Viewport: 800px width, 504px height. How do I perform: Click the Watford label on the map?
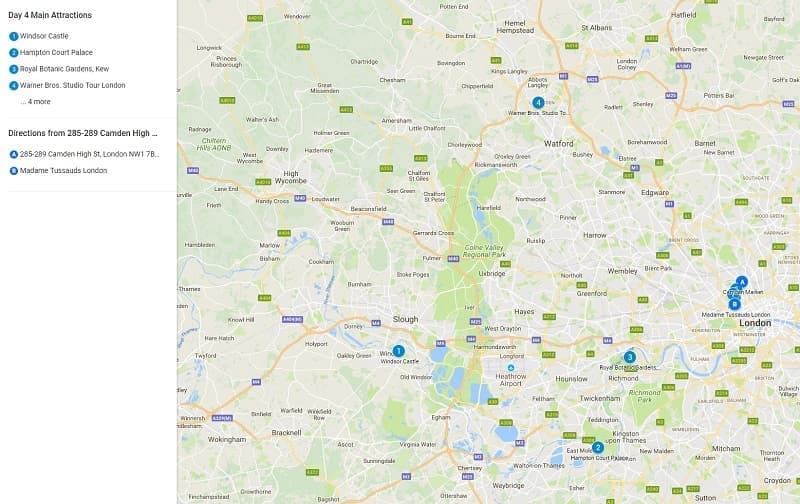pyautogui.click(x=559, y=144)
